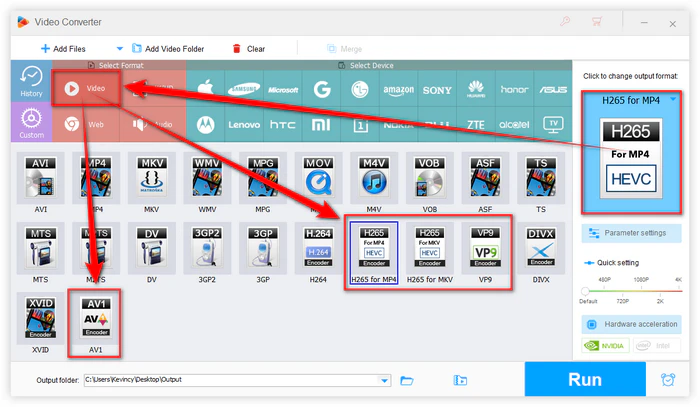Switch to the Video format tab
Screen dimensions: 700x407
click(86, 88)
